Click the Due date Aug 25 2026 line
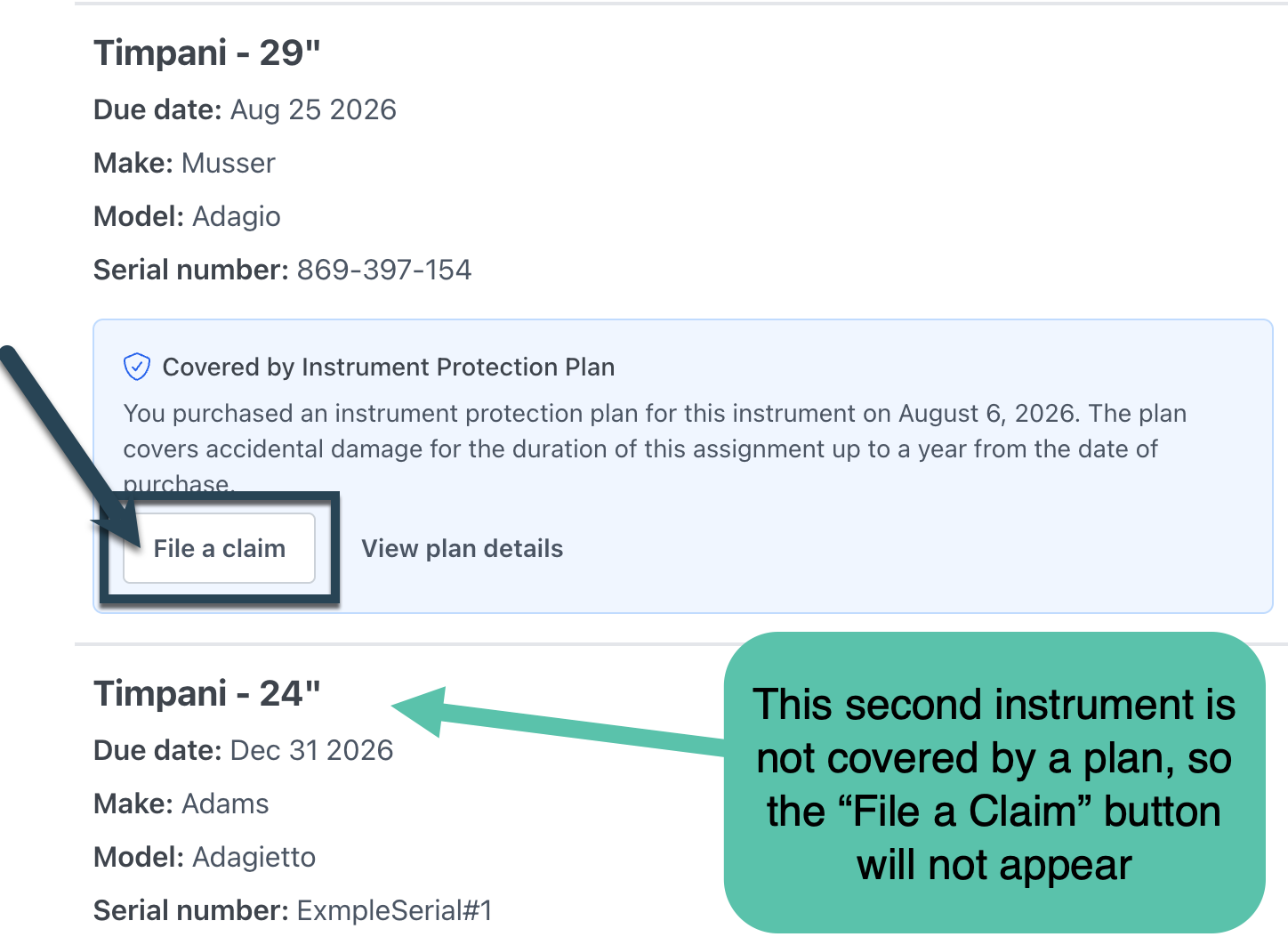The width and height of the screenshot is (1288, 945). [x=245, y=109]
